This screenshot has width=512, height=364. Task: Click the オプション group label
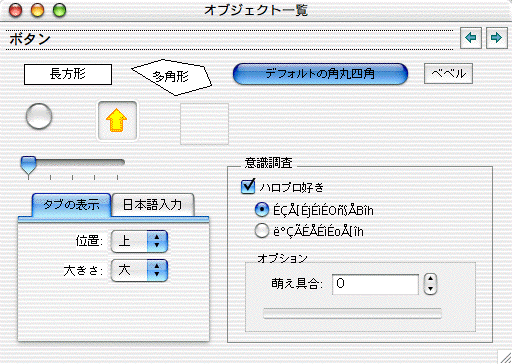[282, 258]
